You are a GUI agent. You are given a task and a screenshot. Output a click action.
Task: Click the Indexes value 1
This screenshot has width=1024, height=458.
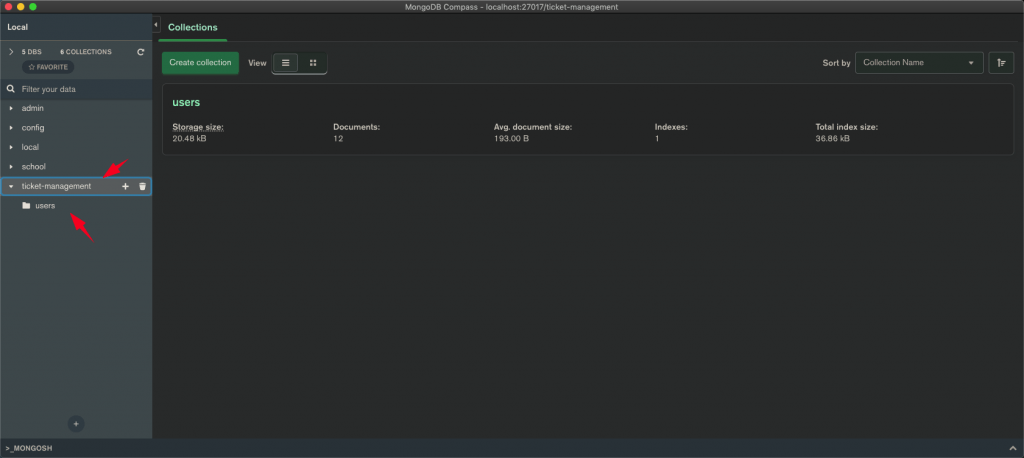click(x=657, y=139)
